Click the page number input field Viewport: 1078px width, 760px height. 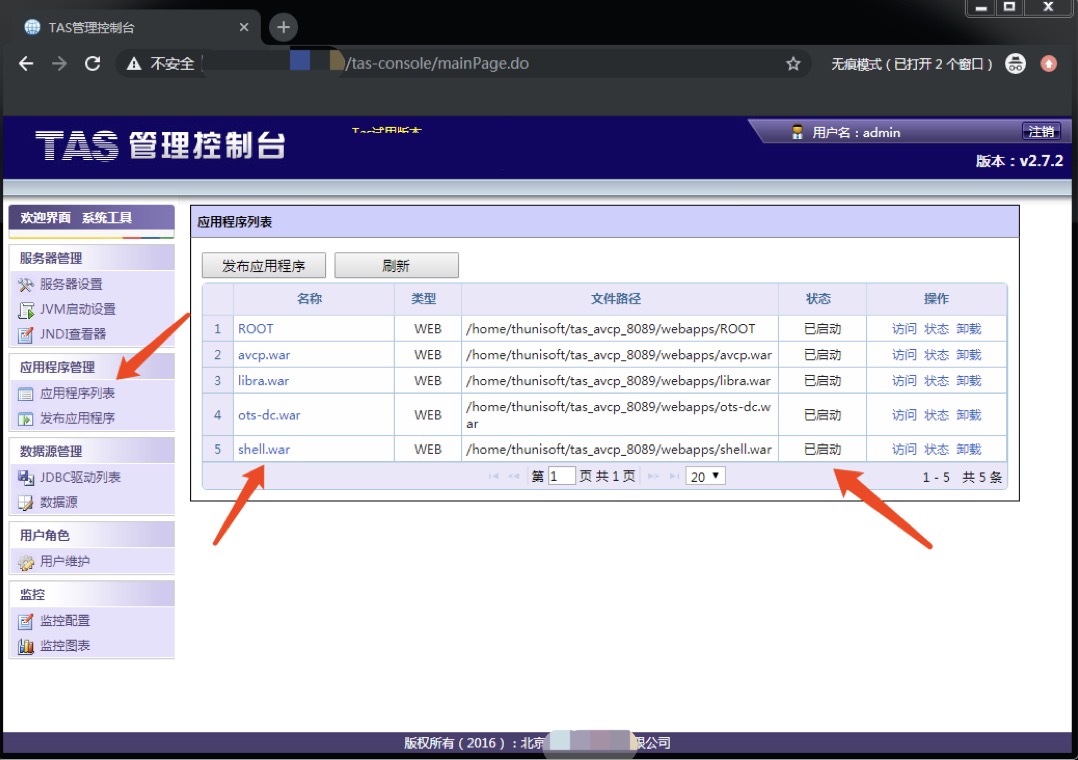click(562, 477)
